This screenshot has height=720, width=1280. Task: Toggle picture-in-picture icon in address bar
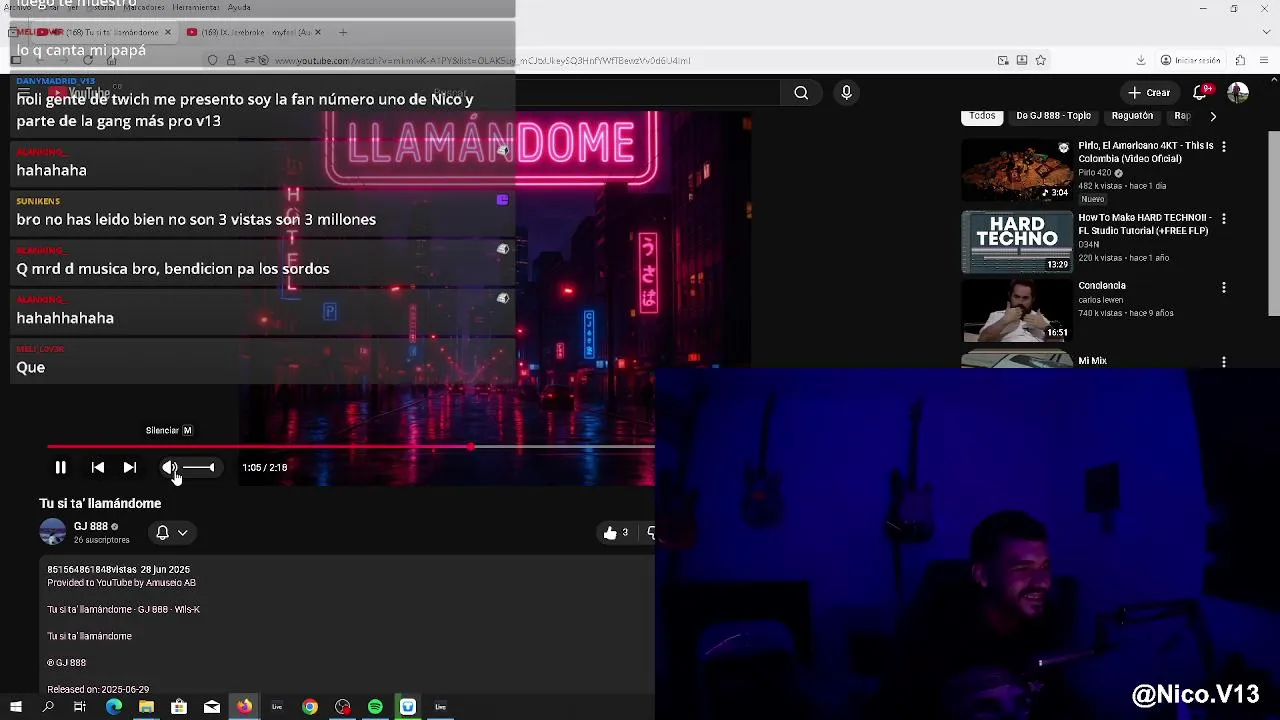tap(1003, 60)
